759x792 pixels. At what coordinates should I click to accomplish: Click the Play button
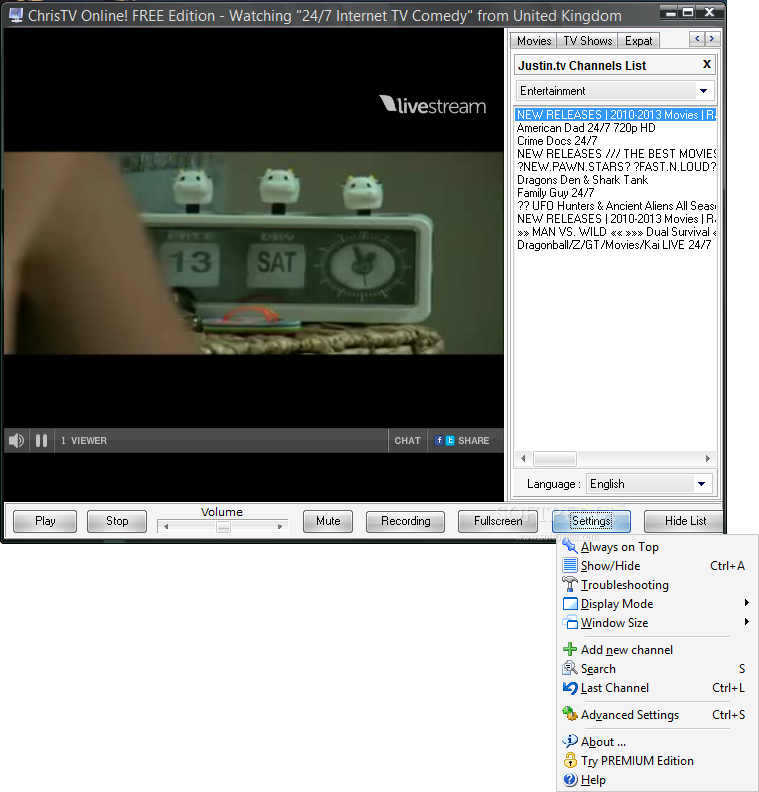45,521
